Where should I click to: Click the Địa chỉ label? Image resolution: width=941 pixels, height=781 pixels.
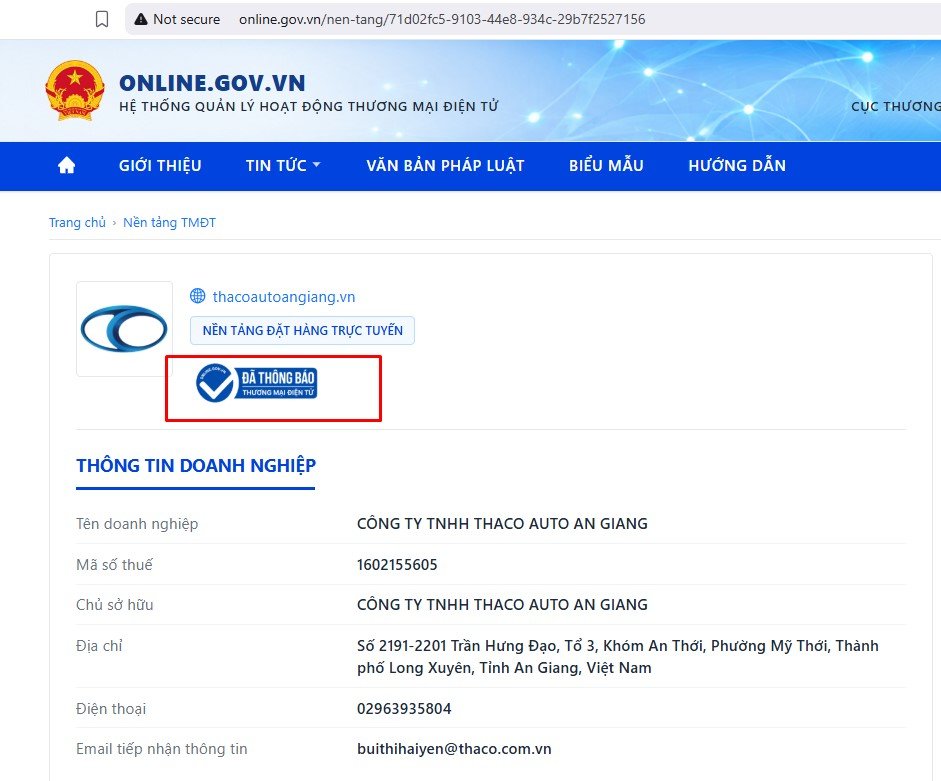(99, 646)
